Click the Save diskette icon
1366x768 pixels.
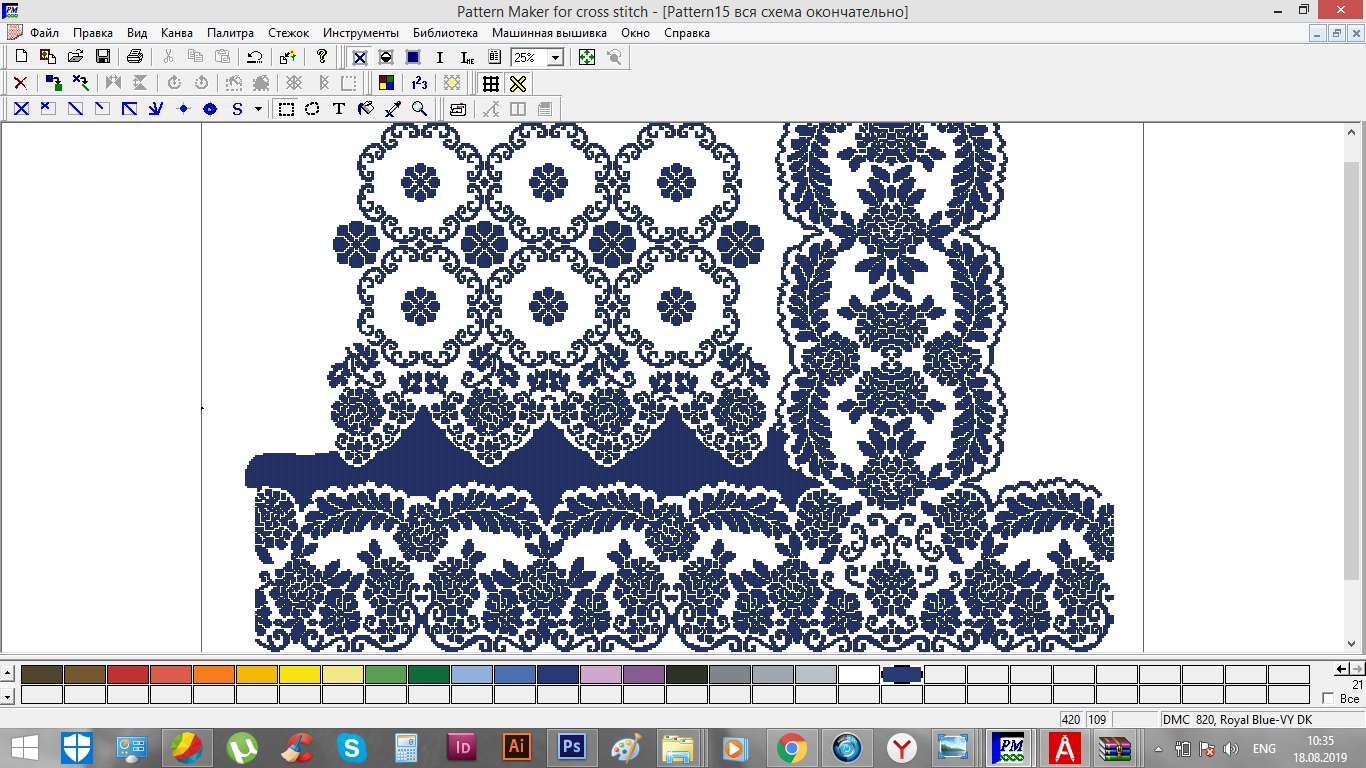tap(102, 57)
